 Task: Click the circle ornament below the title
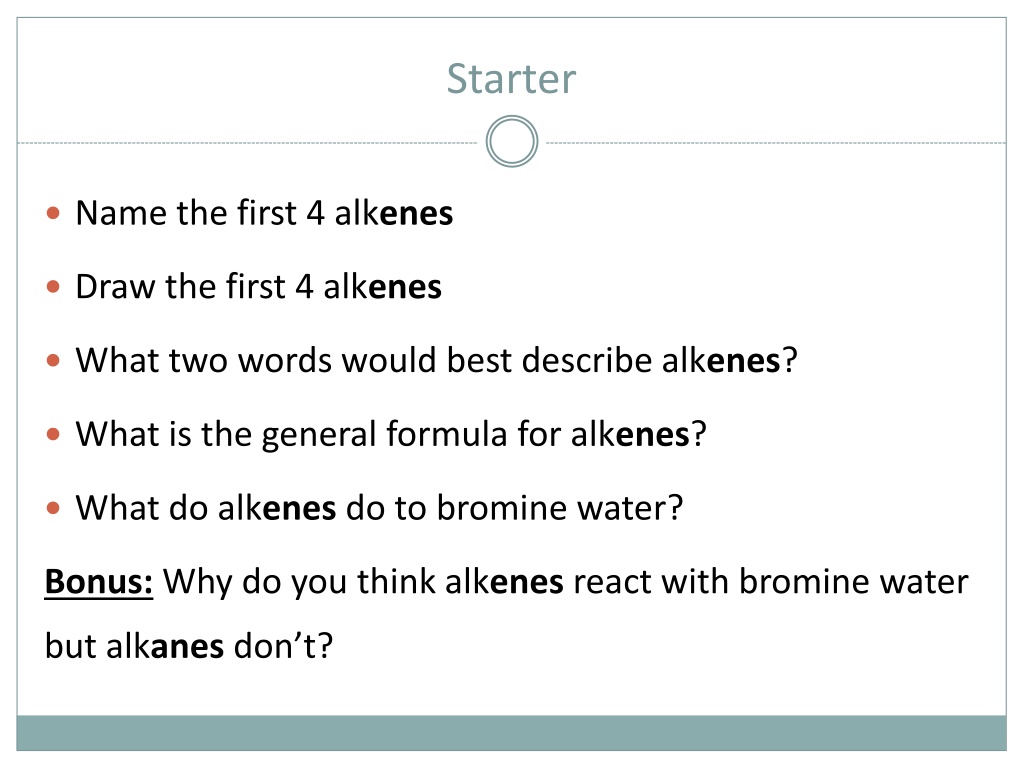(x=512, y=141)
